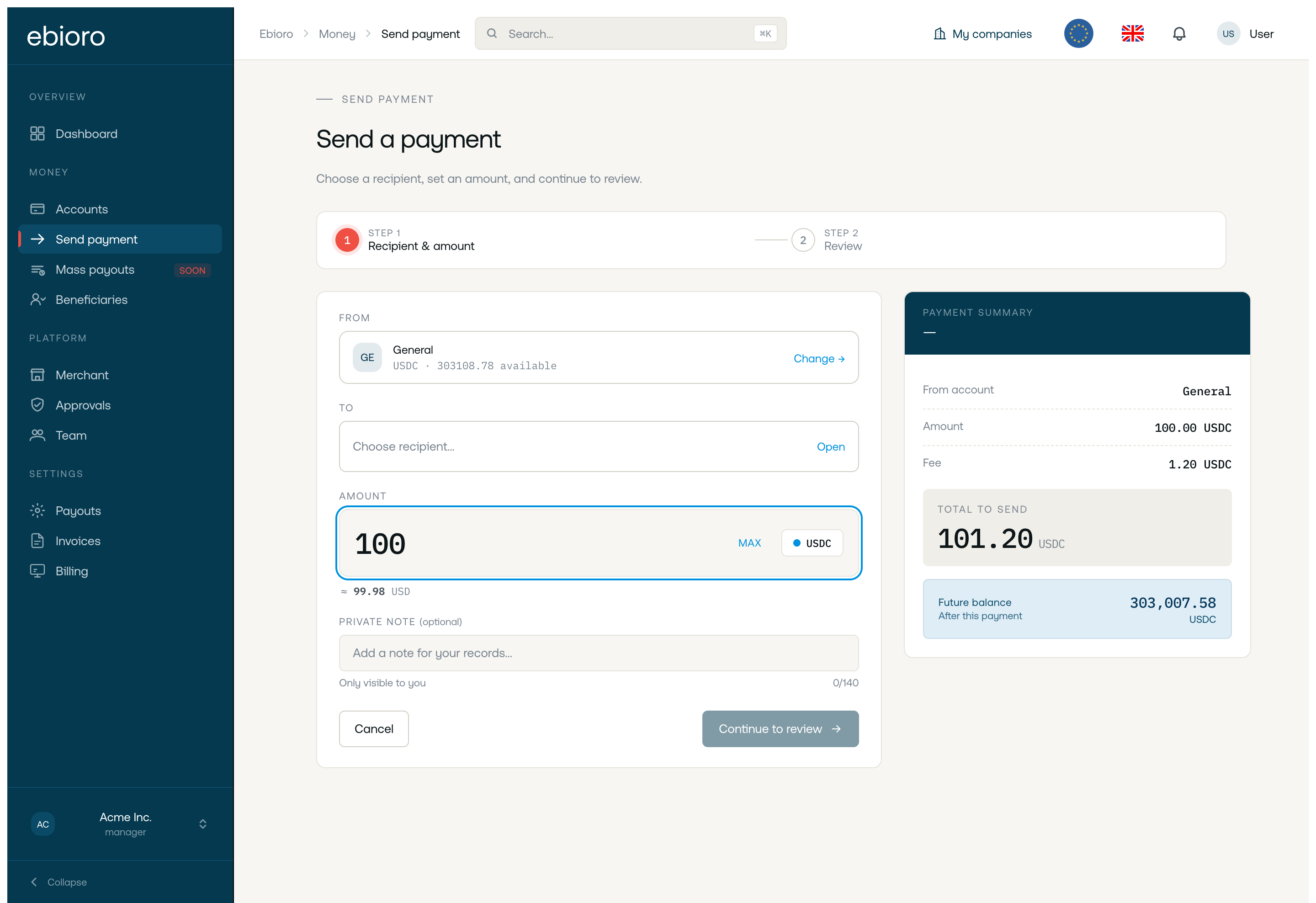Click the EU flag region icon
The width and height of the screenshot is (1316, 903).
coord(1078,33)
